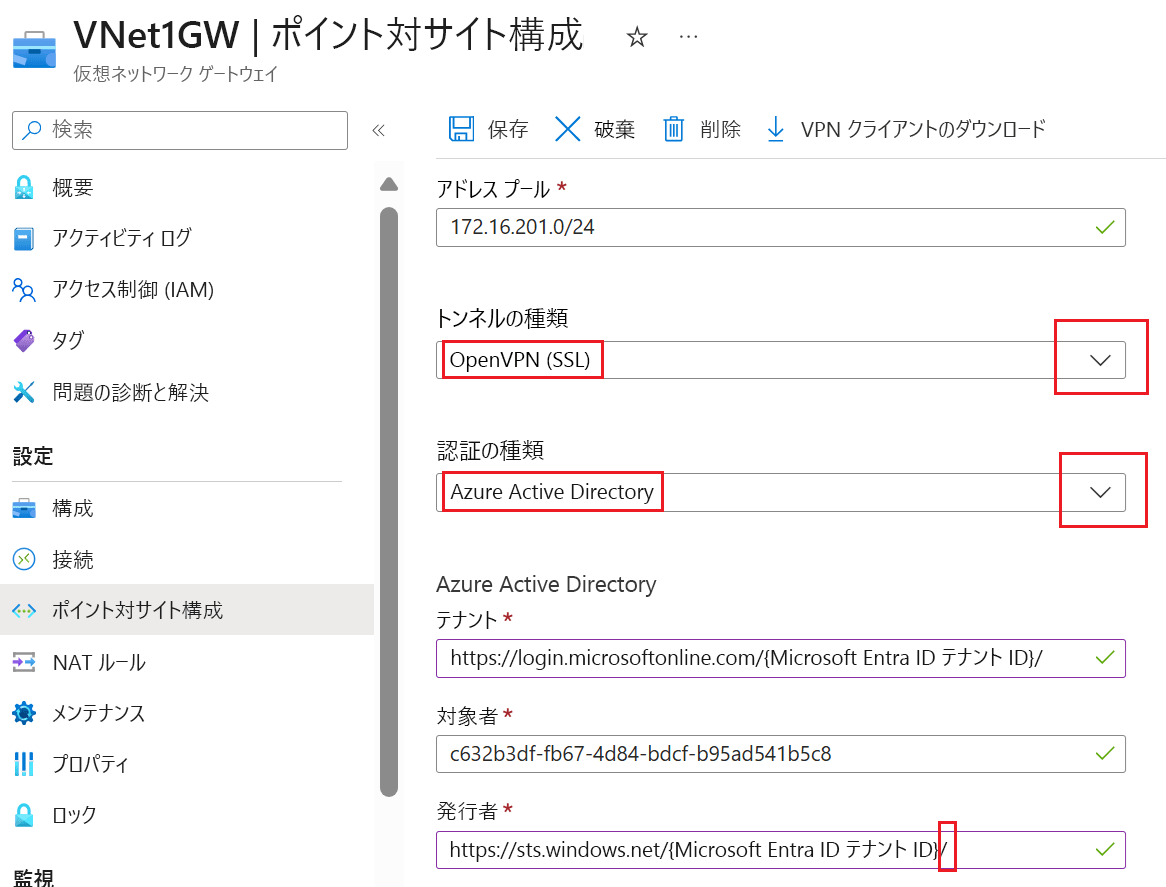Viewport: 1166px width, 887px height.
Task: Click VPN クライアントのダウンロード
Action: (906, 129)
